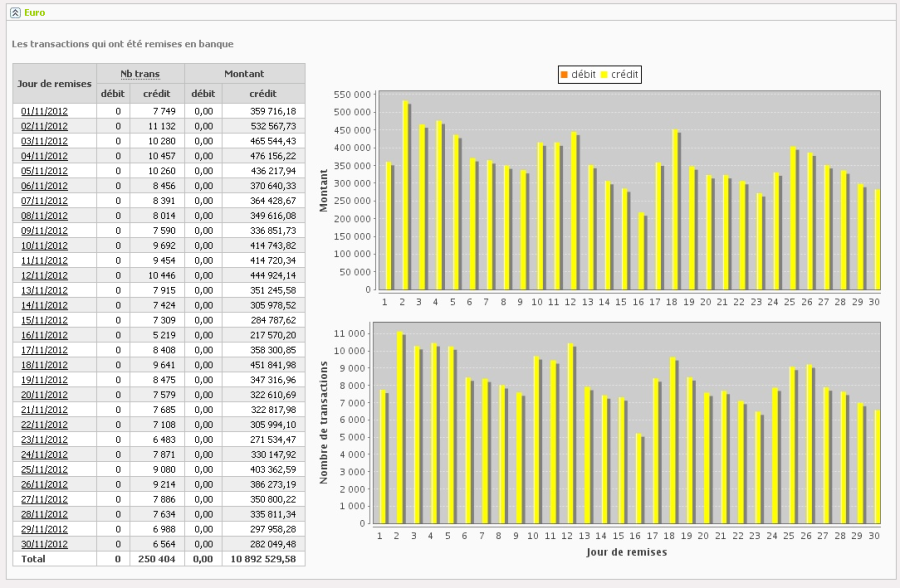Viewport: 900px width, 588px height.
Task: Click the 30/11/2012 date link
Action: [x=44, y=544]
